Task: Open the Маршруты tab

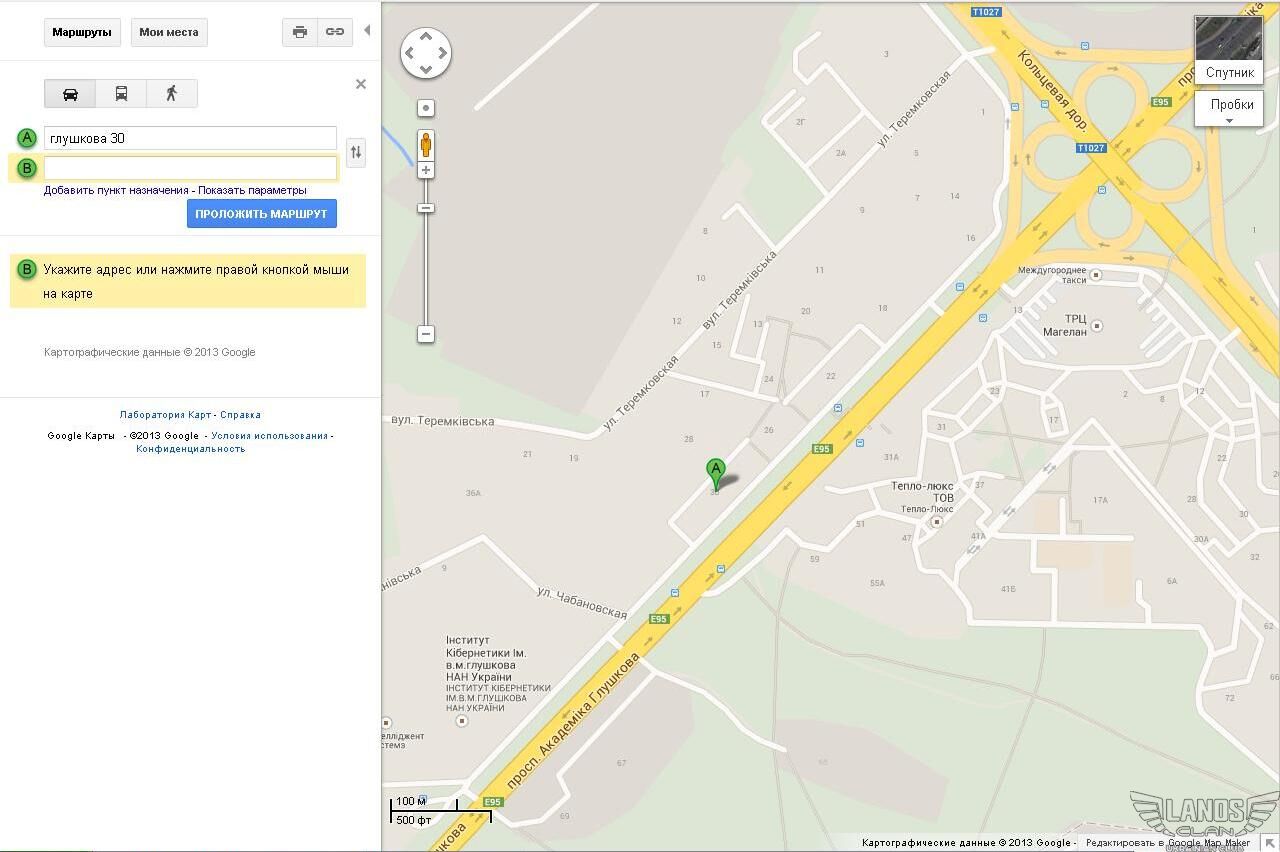Action: coord(82,32)
